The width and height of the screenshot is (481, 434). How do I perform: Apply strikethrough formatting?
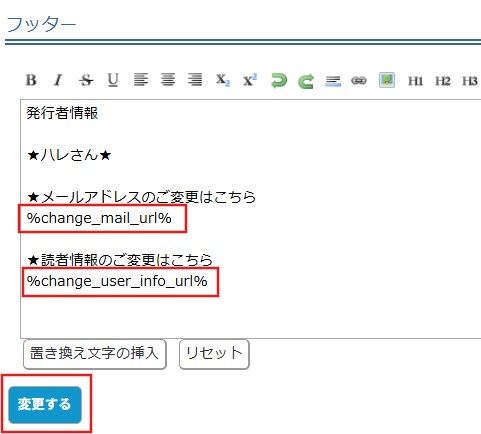pos(86,80)
